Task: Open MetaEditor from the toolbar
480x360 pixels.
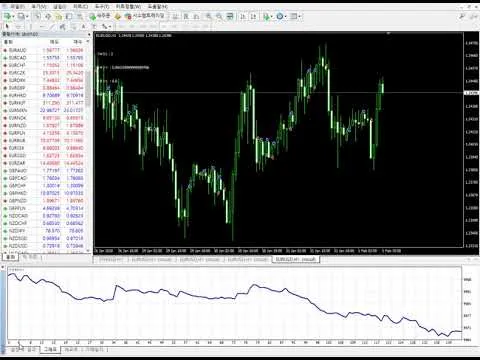Action: tap(117, 16)
